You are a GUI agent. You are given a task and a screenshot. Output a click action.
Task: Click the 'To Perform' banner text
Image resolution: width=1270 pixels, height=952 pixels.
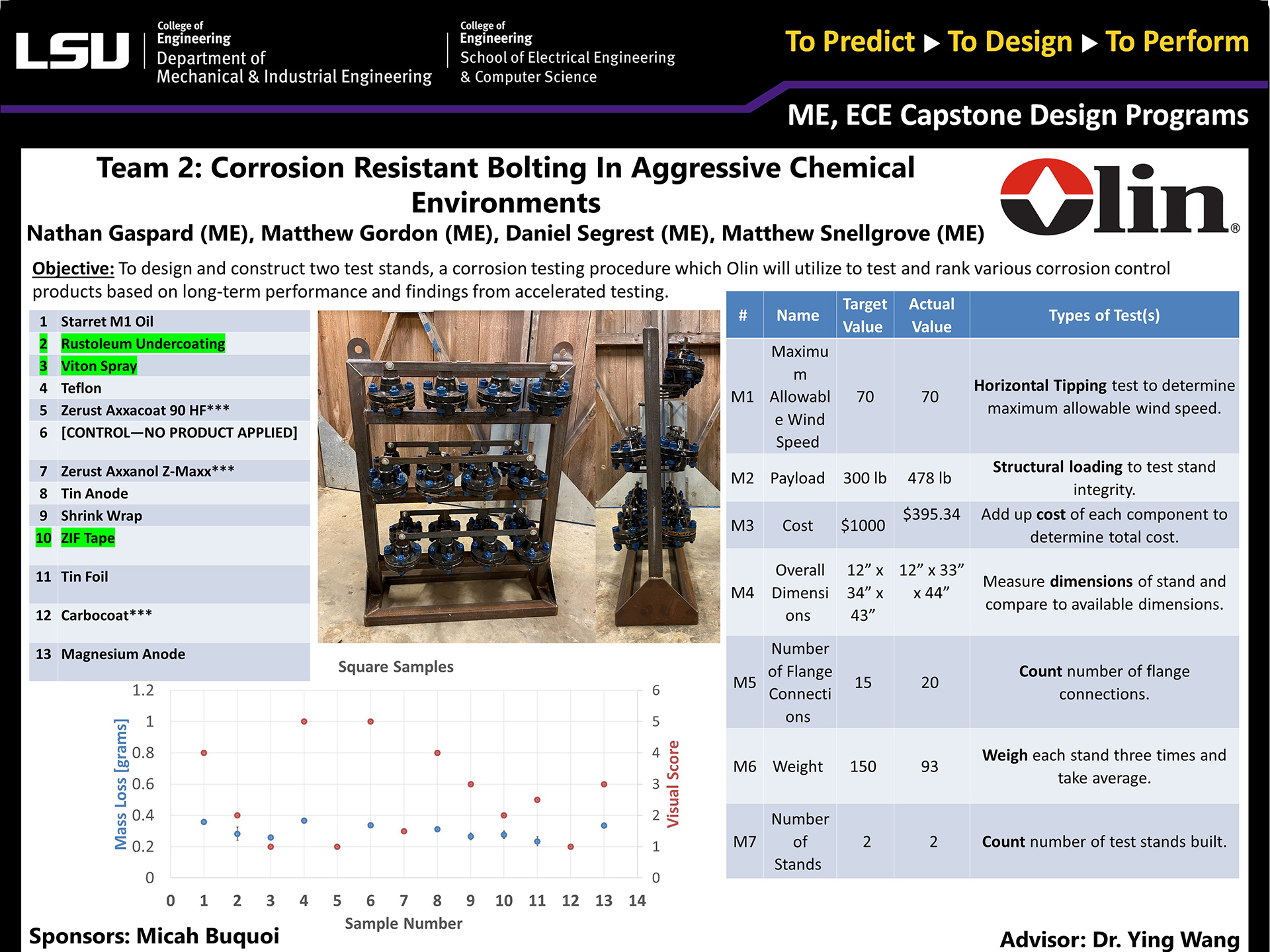tap(1176, 42)
